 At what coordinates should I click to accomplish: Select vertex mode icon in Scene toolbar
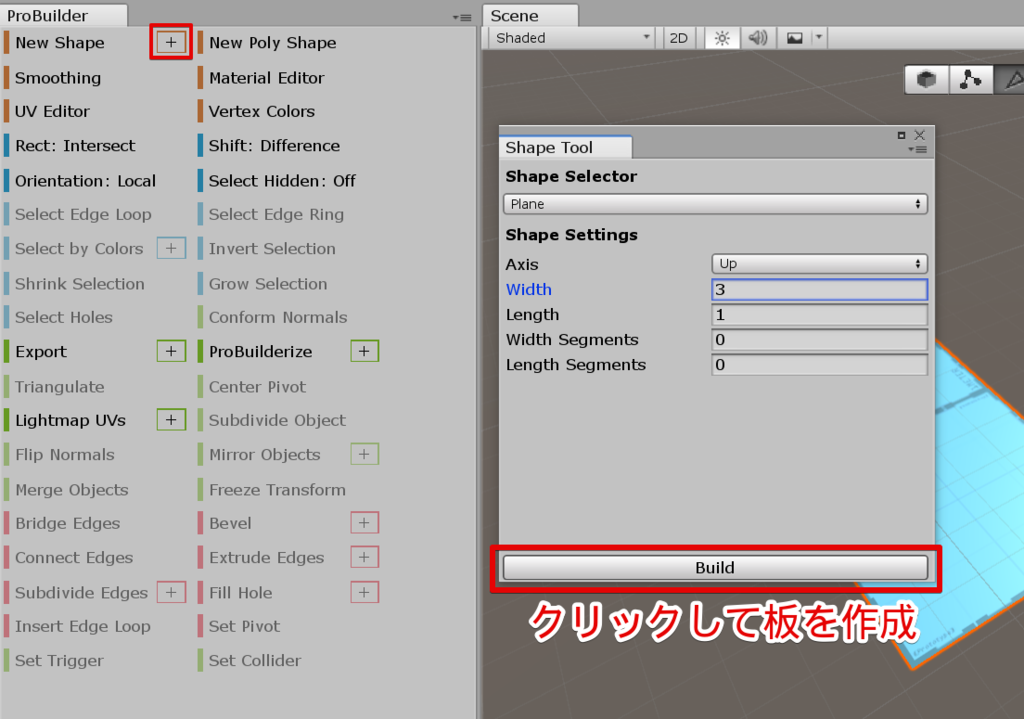point(970,80)
